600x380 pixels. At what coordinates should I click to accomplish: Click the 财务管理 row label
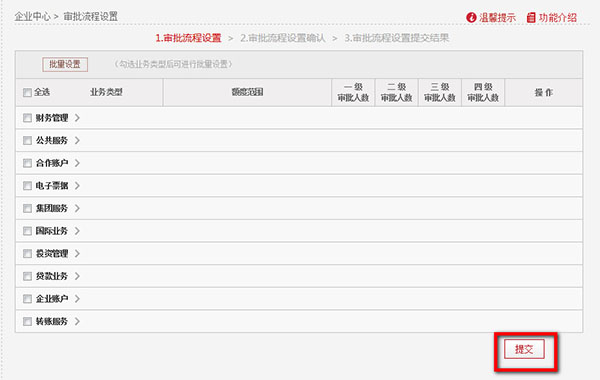(52, 118)
